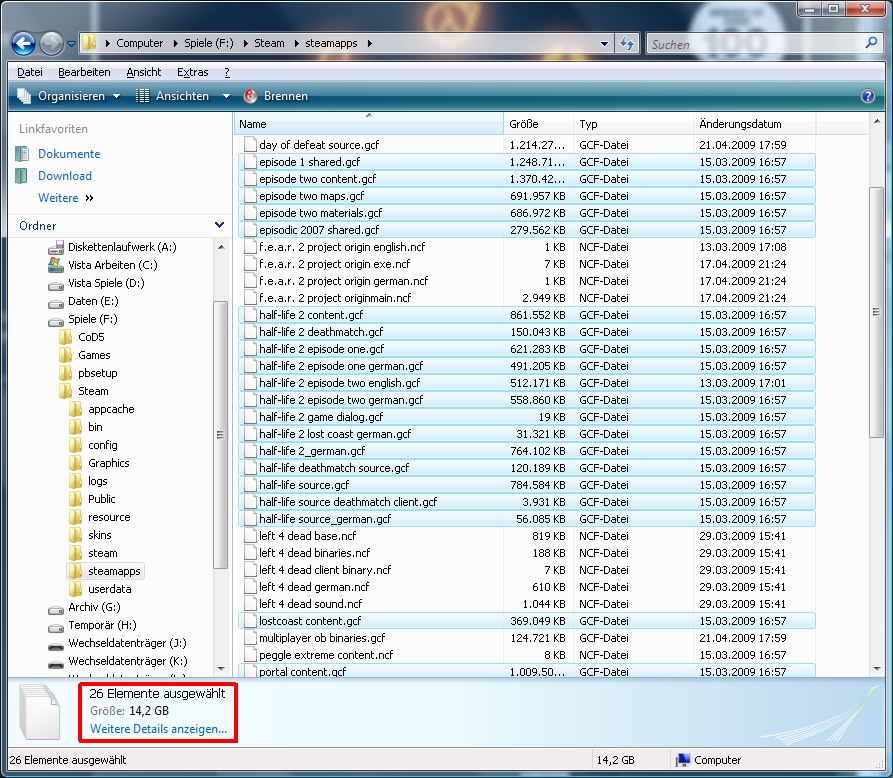
Task: Open the appcache folder icon
Action: click(x=76, y=410)
